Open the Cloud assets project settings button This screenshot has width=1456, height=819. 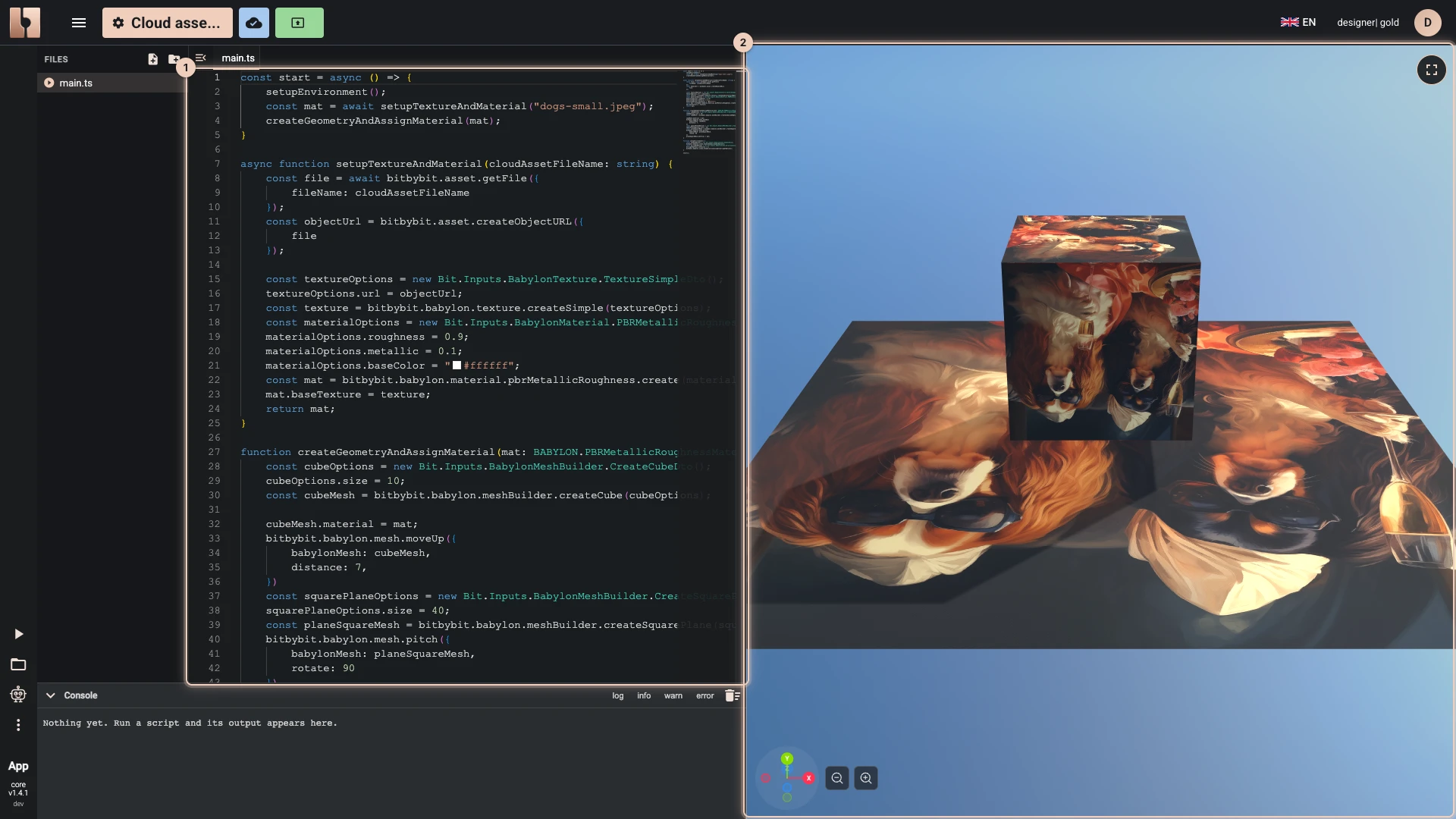[x=168, y=23]
